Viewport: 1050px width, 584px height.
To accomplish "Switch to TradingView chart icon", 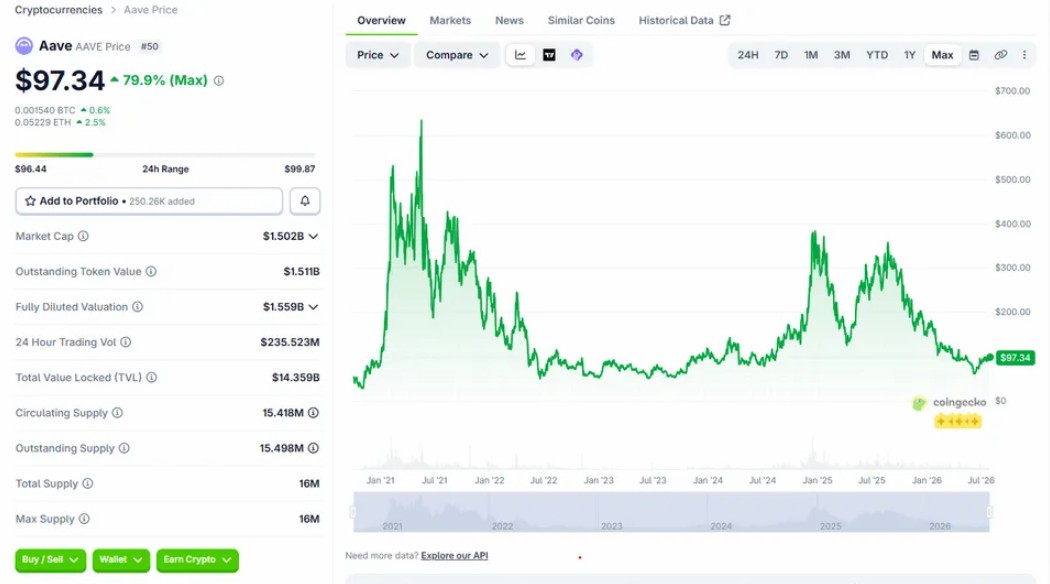I will (x=549, y=55).
